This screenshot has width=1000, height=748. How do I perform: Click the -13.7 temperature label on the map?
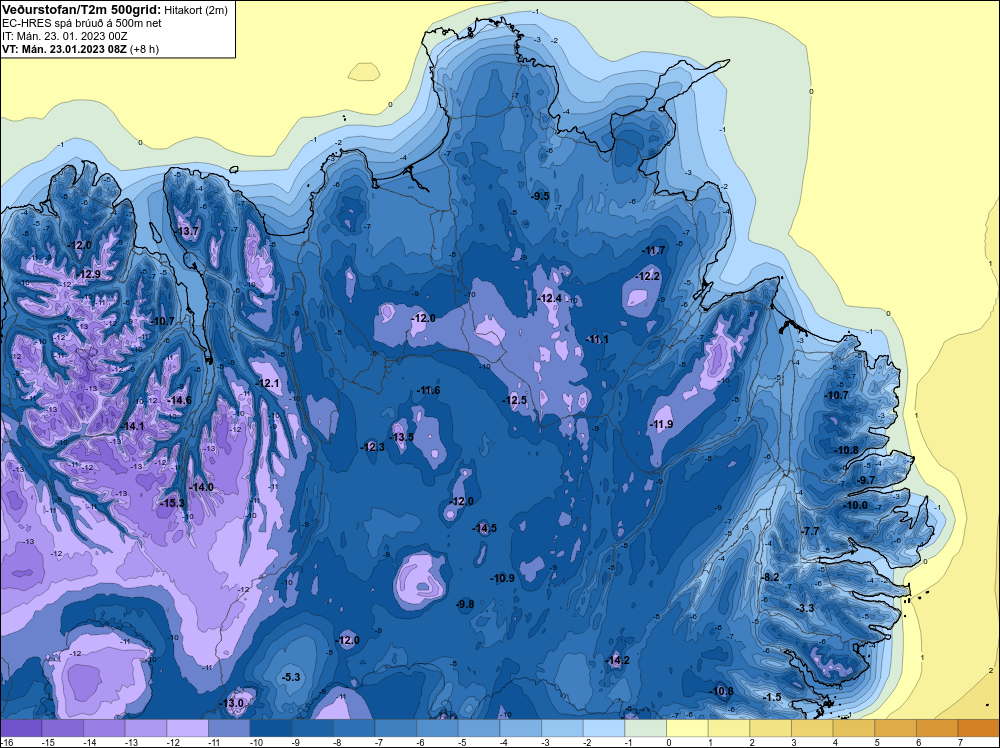[x=188, y=231]
